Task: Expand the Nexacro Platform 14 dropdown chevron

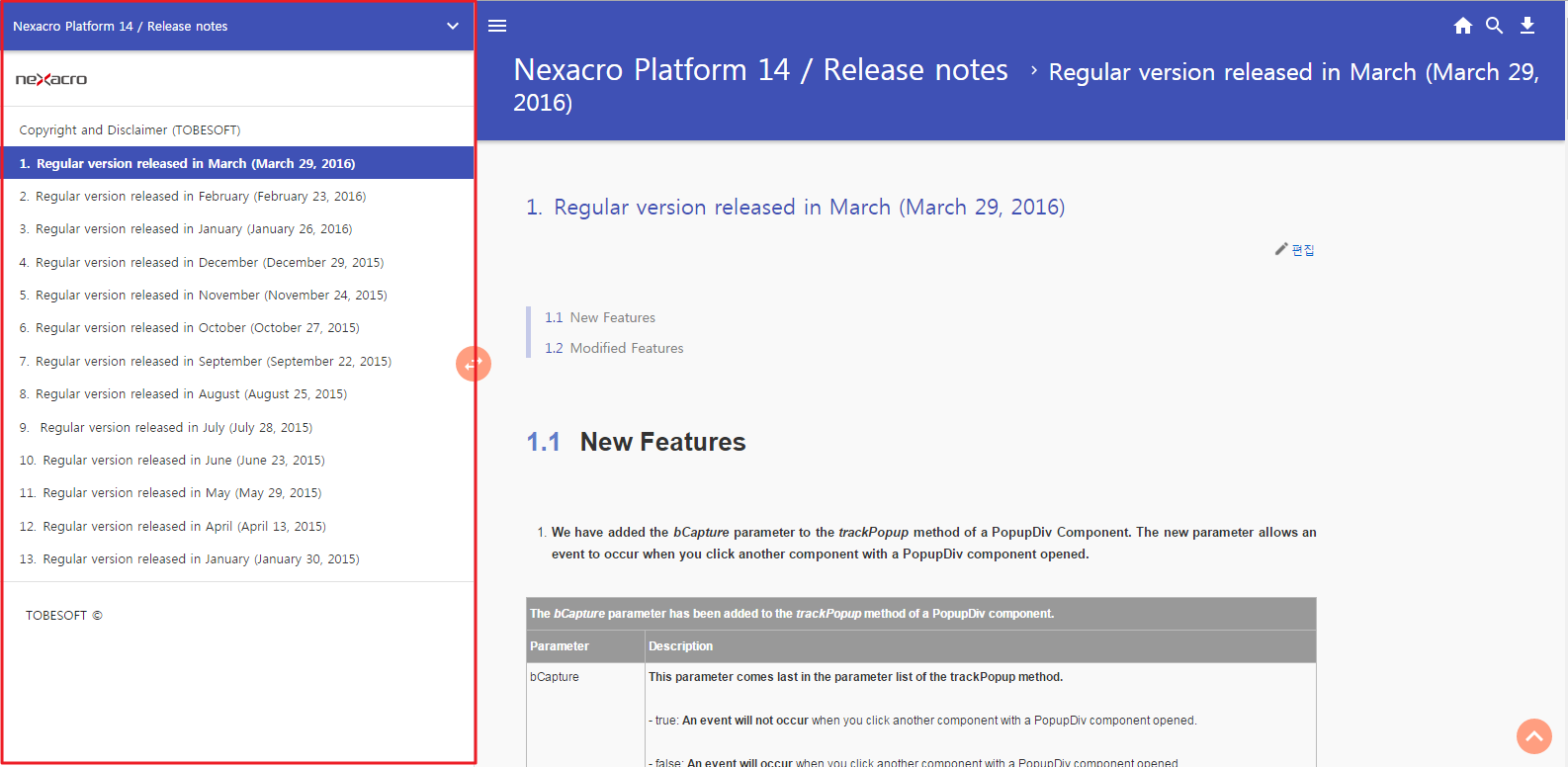Action: pyautogui.click(x=453, y=26)
